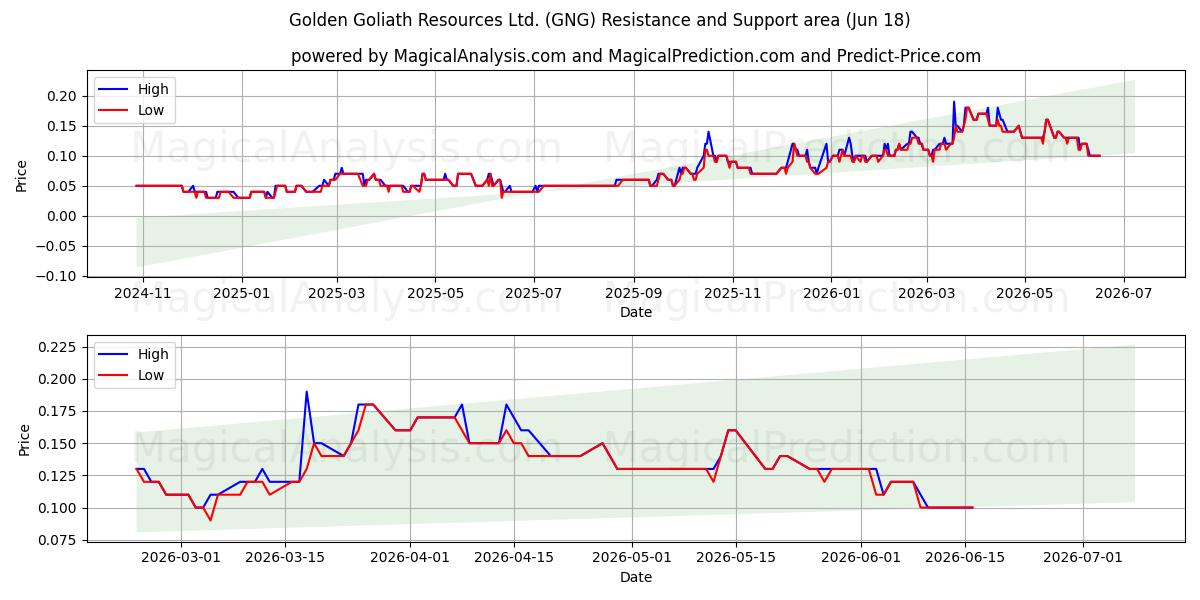The image size is (1200, 600).
Task: Click the '2026-04-15' x-axis label
Action: pyautogui.click(x=514, y=558)
